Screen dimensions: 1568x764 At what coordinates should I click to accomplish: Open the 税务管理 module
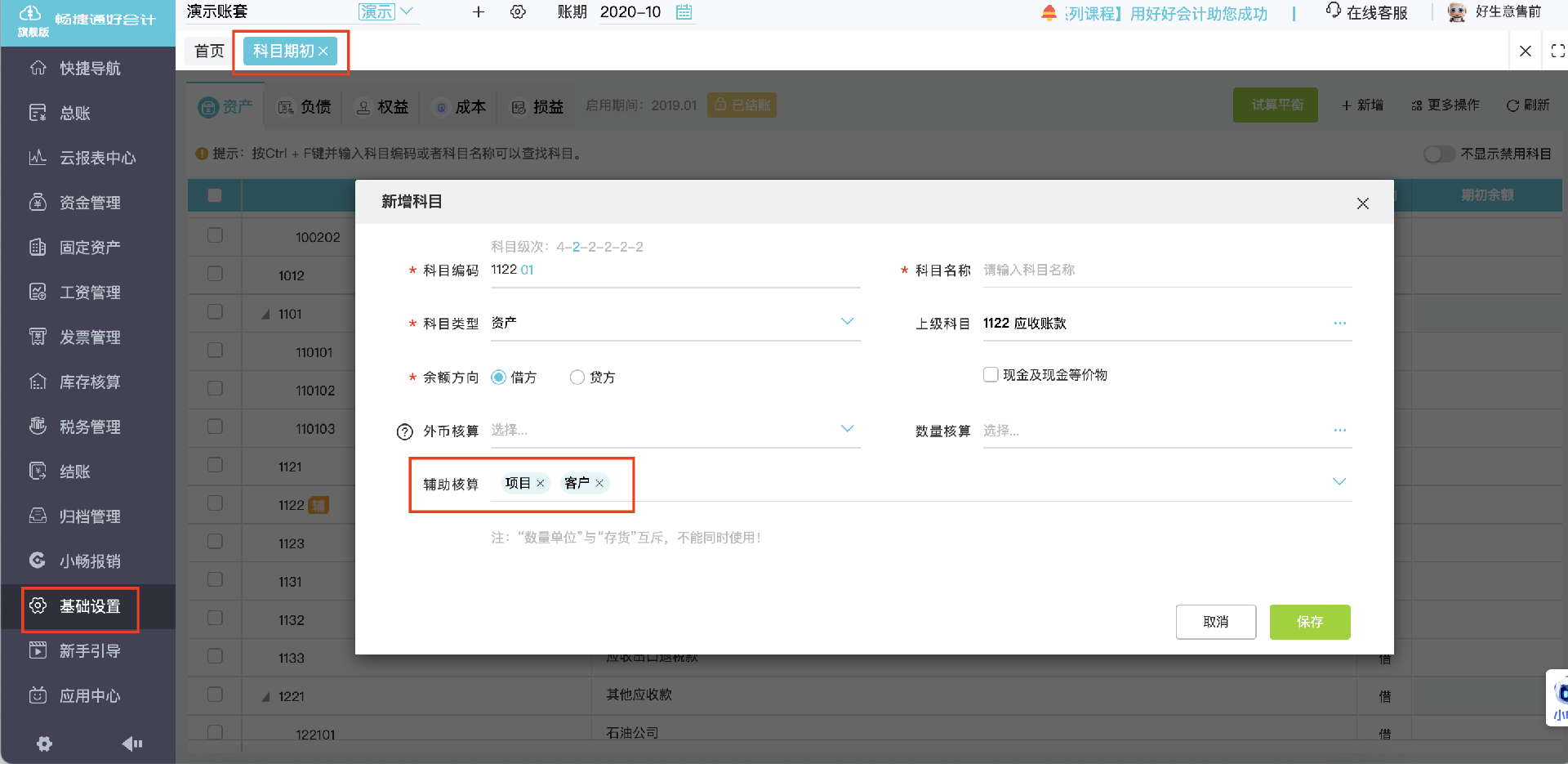coord(90,426)
